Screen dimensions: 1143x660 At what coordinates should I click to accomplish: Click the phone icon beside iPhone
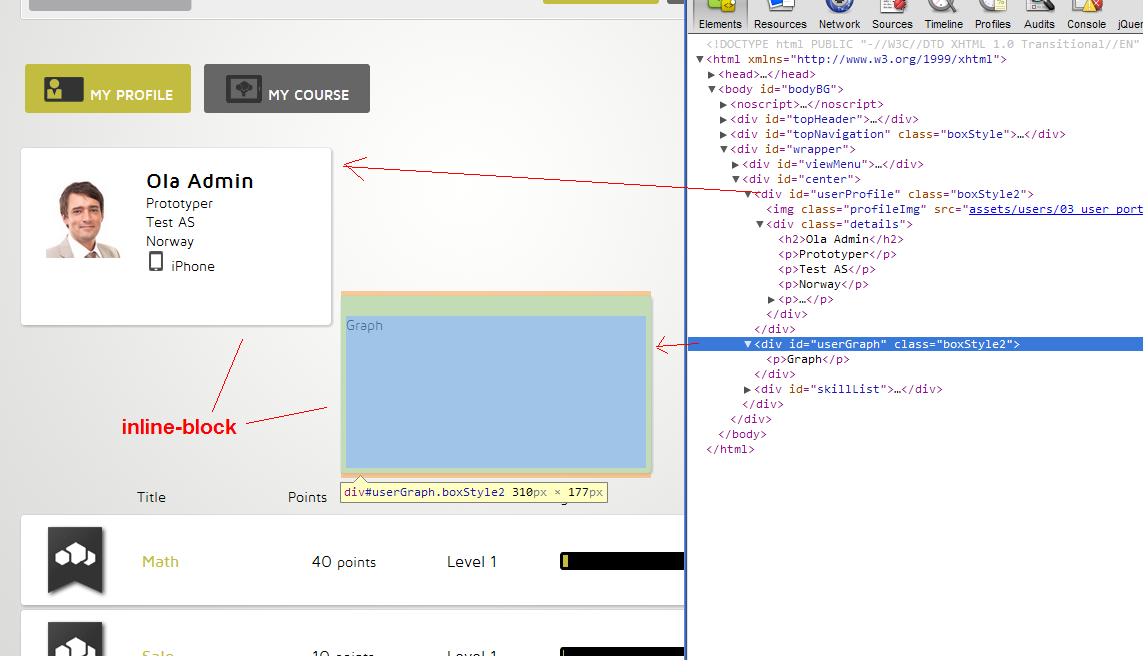point(155,262)
